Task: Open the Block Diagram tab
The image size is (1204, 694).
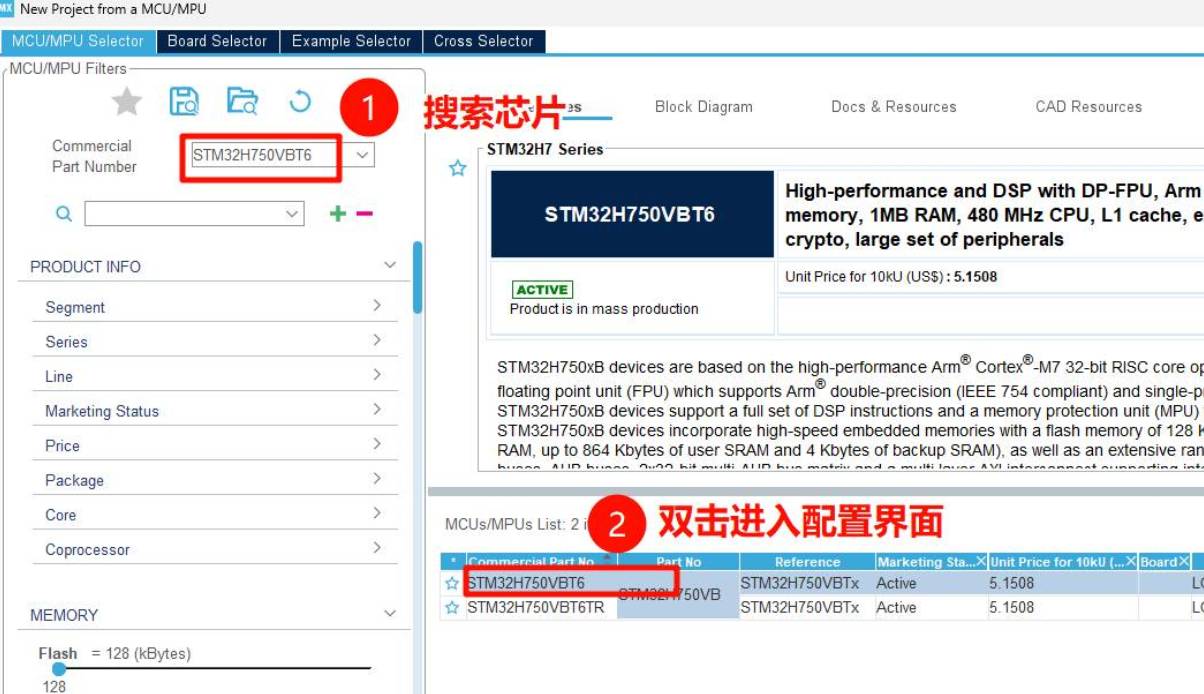Action: click(704, 107)
